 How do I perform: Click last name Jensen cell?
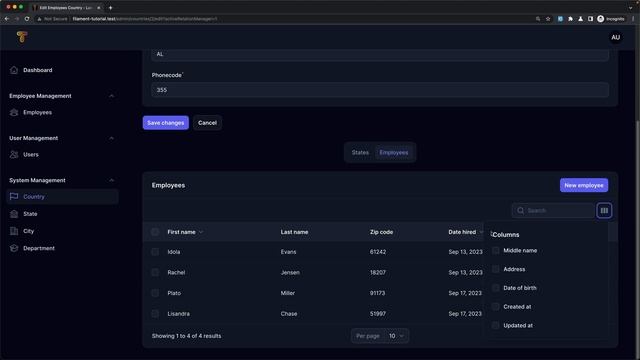pos(290,272)
